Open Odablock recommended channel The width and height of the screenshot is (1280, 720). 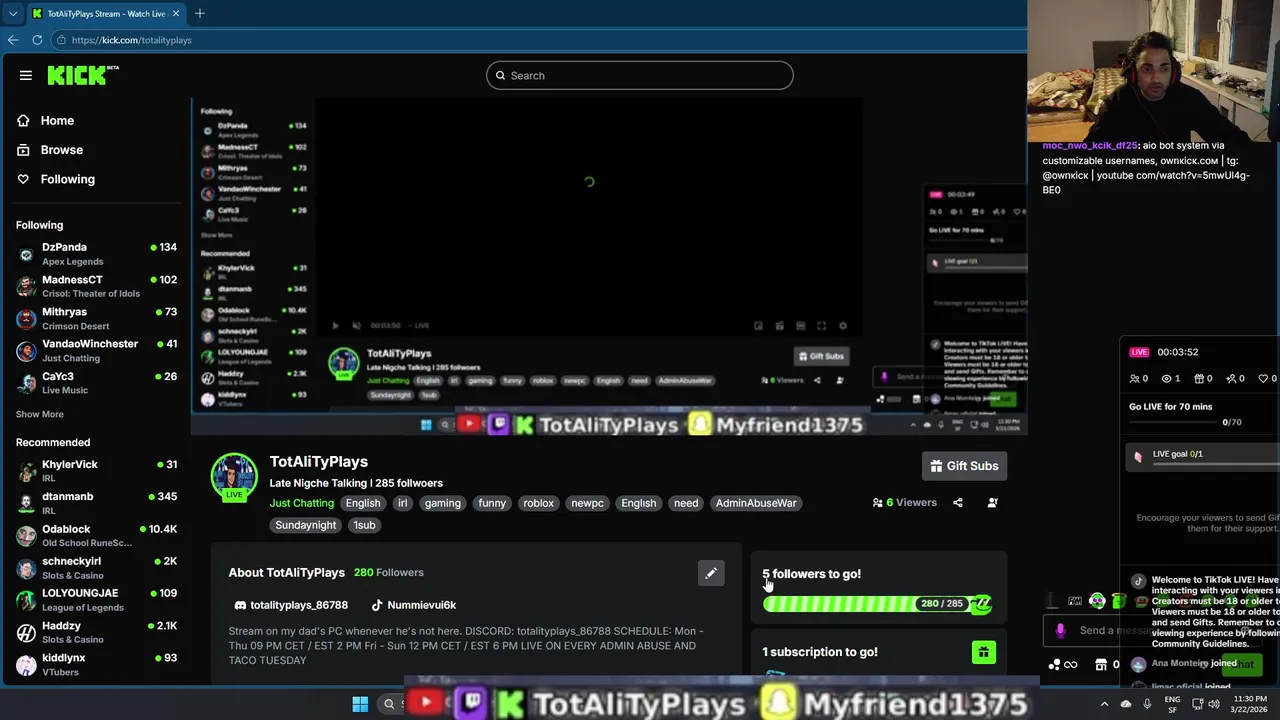[96, 535]
